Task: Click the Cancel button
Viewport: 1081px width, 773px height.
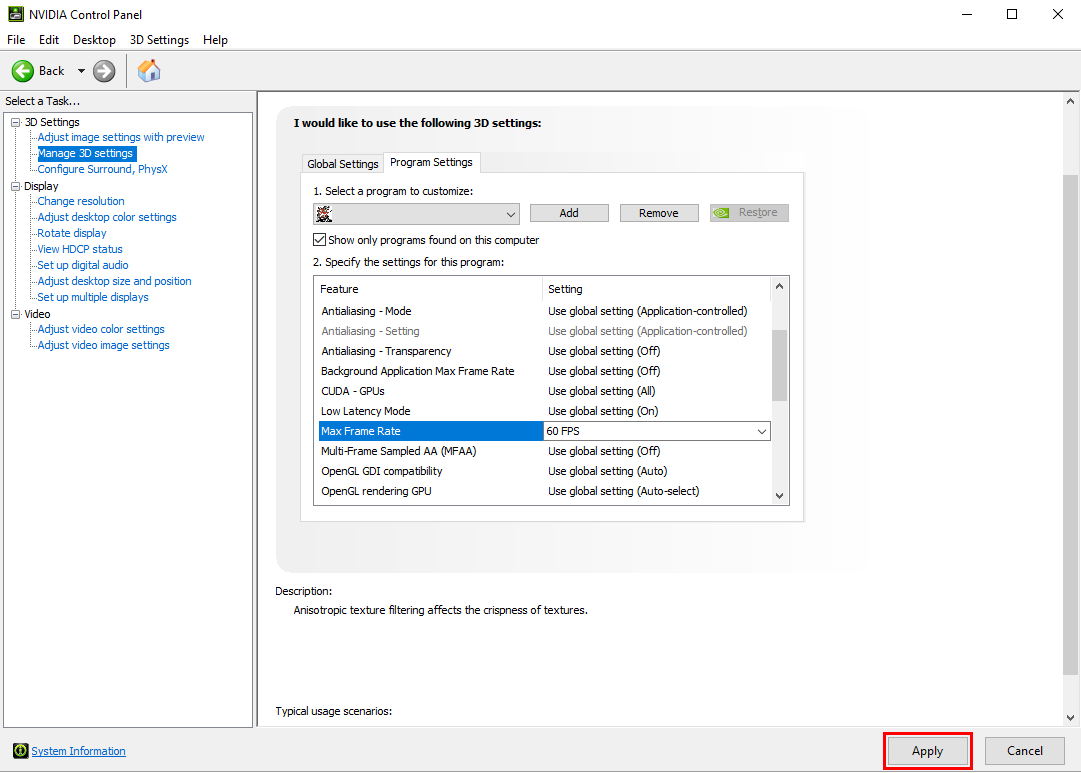Action: 1024,751
